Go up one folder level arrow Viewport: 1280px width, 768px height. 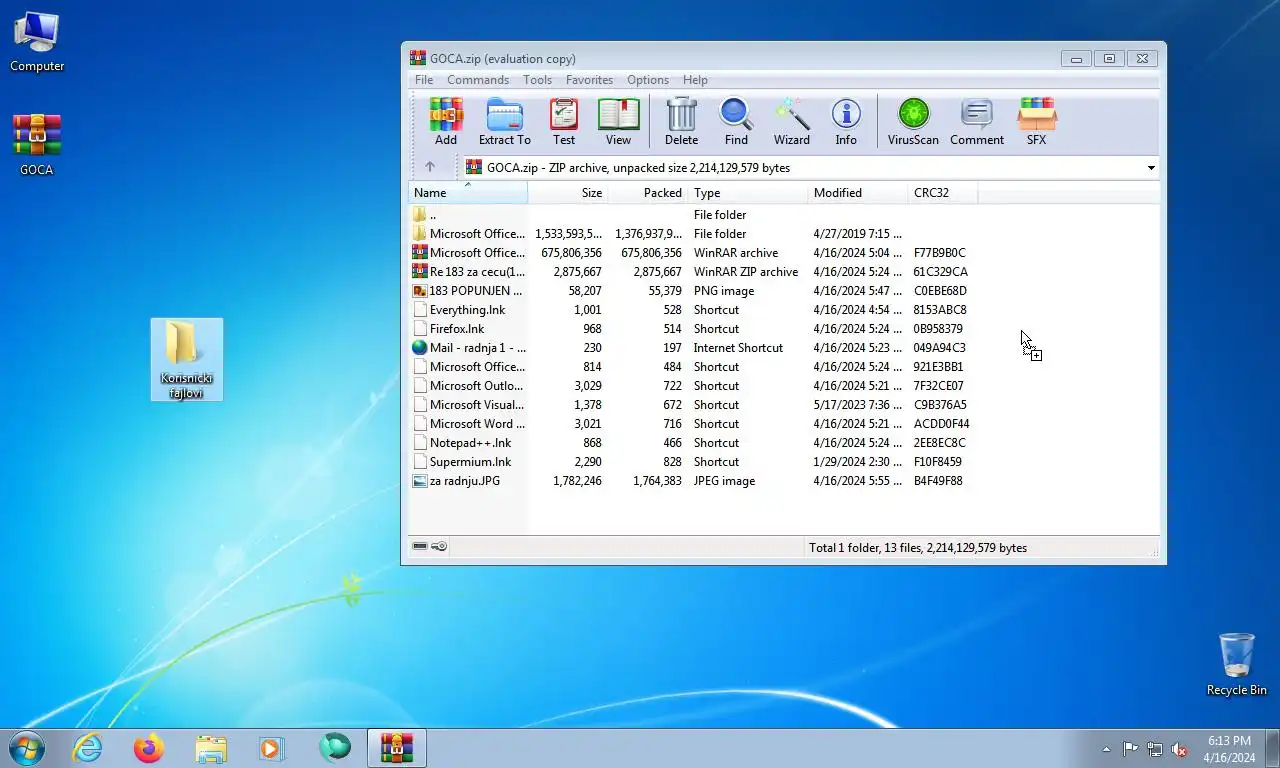[x=430, y=167]
